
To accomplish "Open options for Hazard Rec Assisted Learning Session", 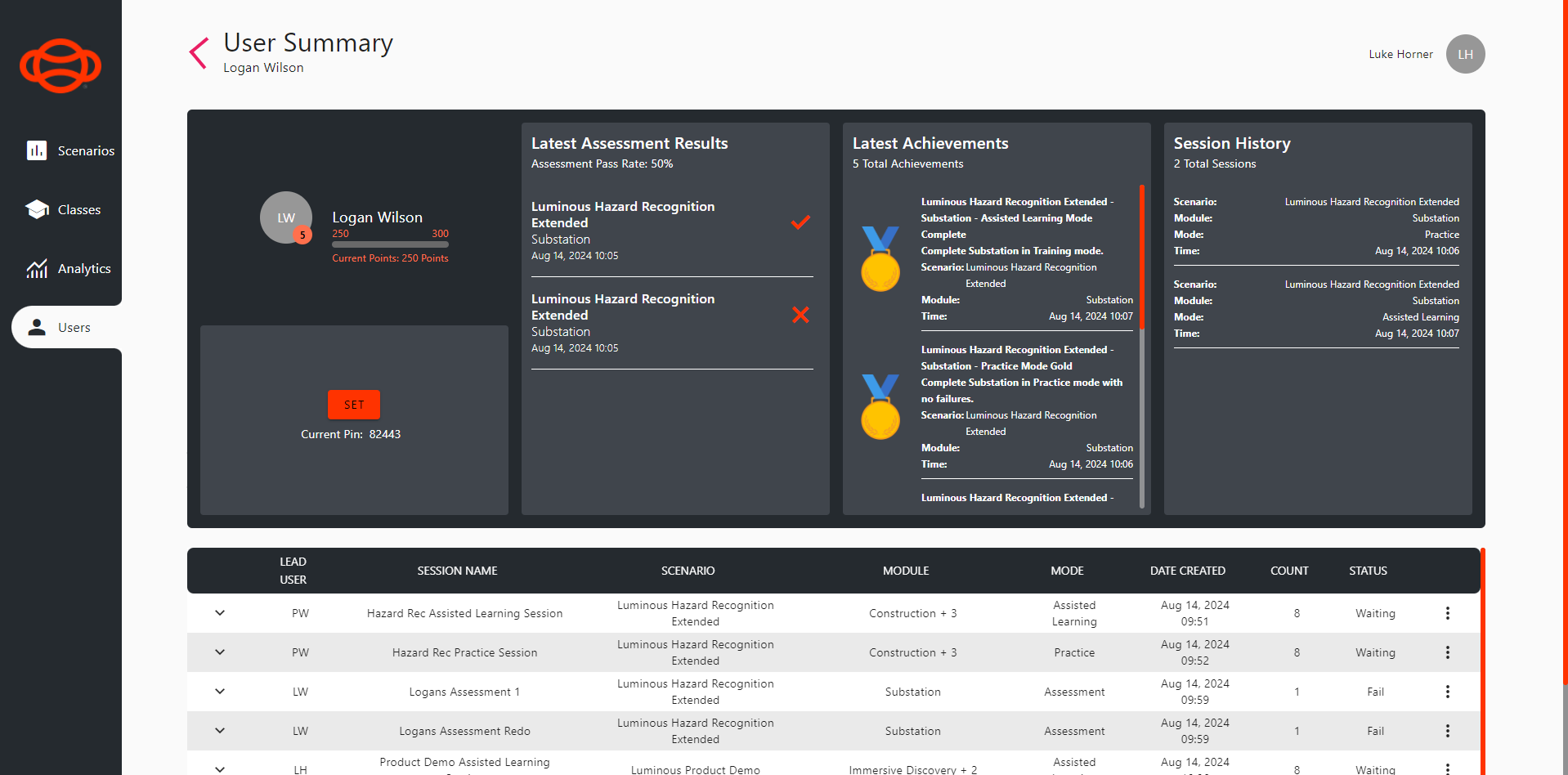I will [x=1447, y=613].
